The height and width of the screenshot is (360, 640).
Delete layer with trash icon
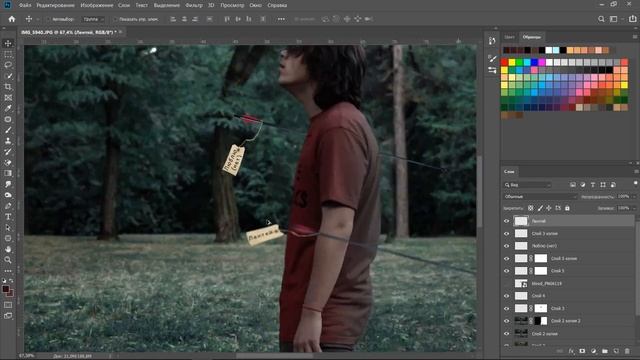[x=627, y=351]
